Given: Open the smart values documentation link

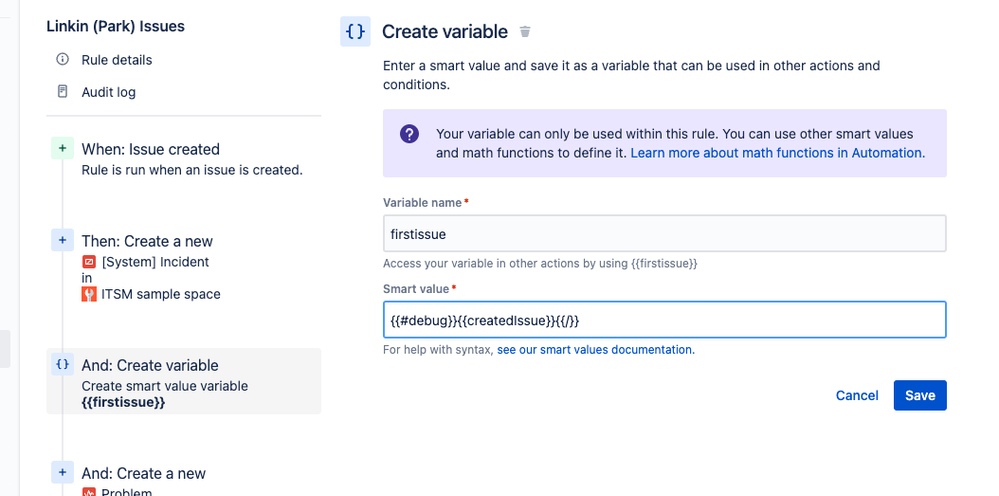Looking at the screenshot, I should point(596,350).
